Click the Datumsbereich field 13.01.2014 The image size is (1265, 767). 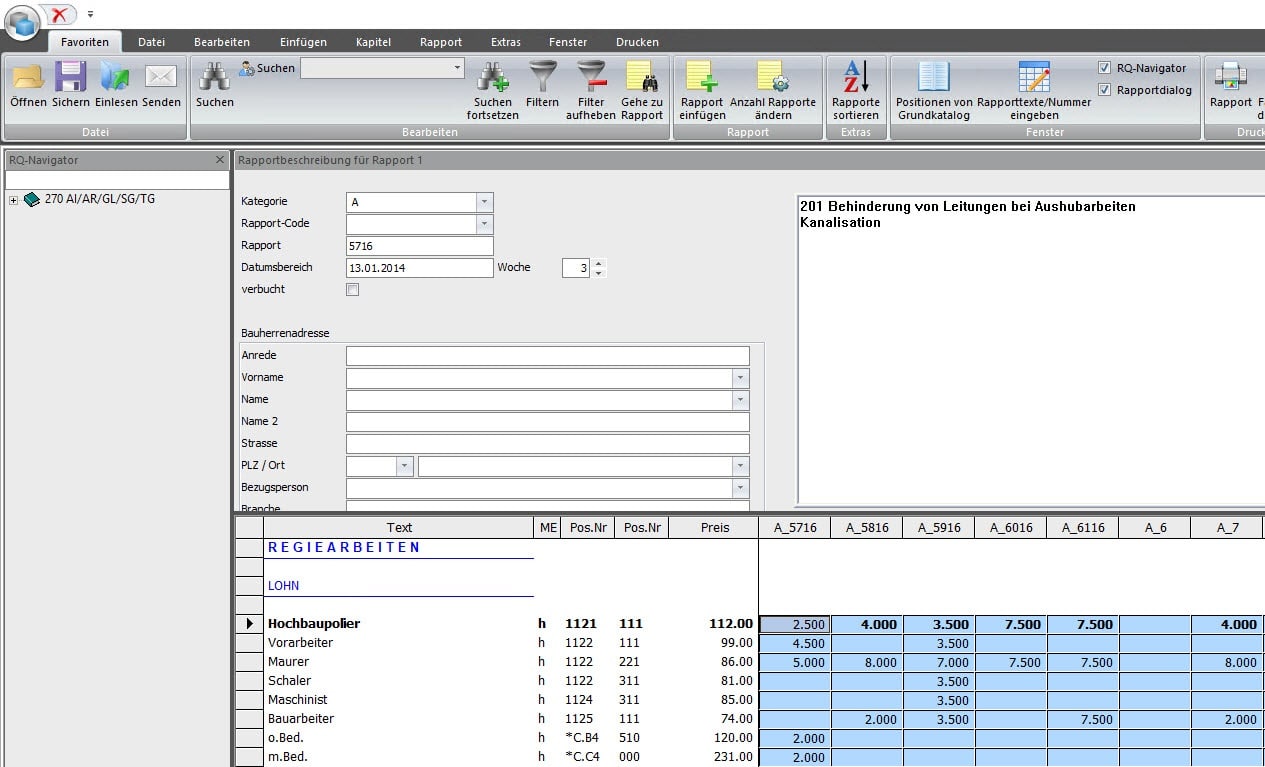[x=420, y=268]
